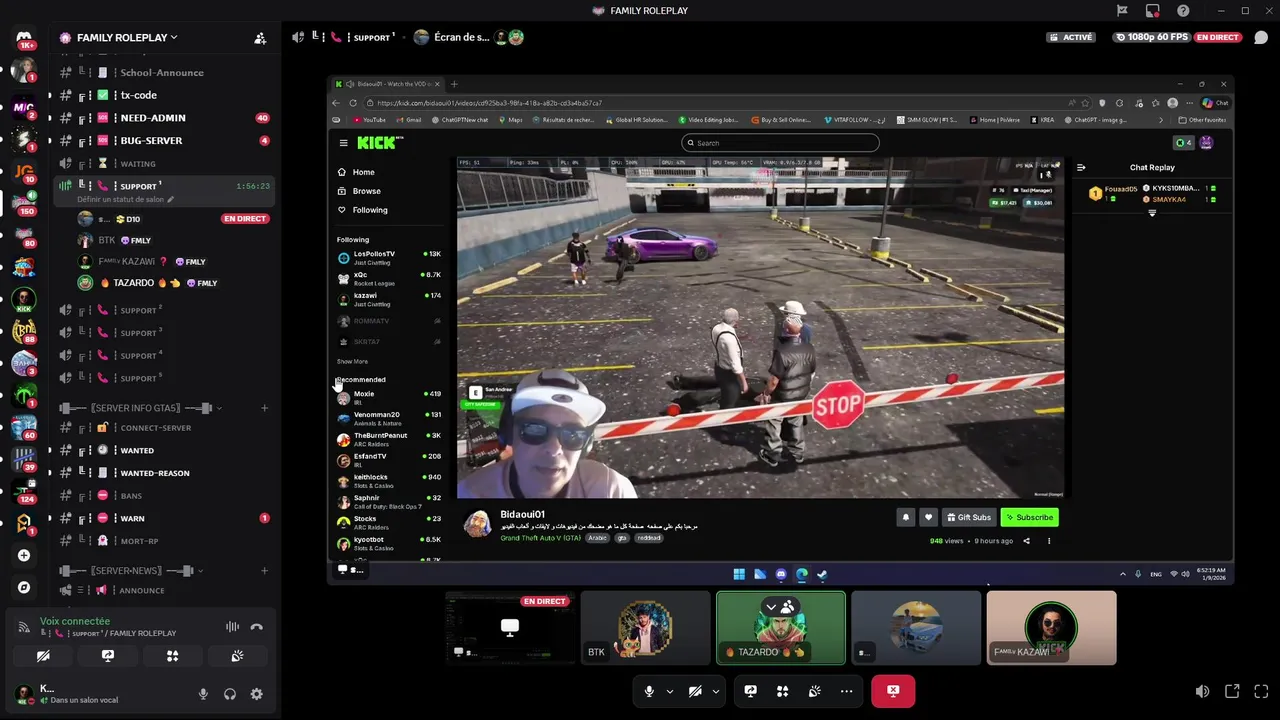Screen dimensions: 1280x720
Task: Add channel to SERVER NEWS category
Action: click(x=264, y=571)
